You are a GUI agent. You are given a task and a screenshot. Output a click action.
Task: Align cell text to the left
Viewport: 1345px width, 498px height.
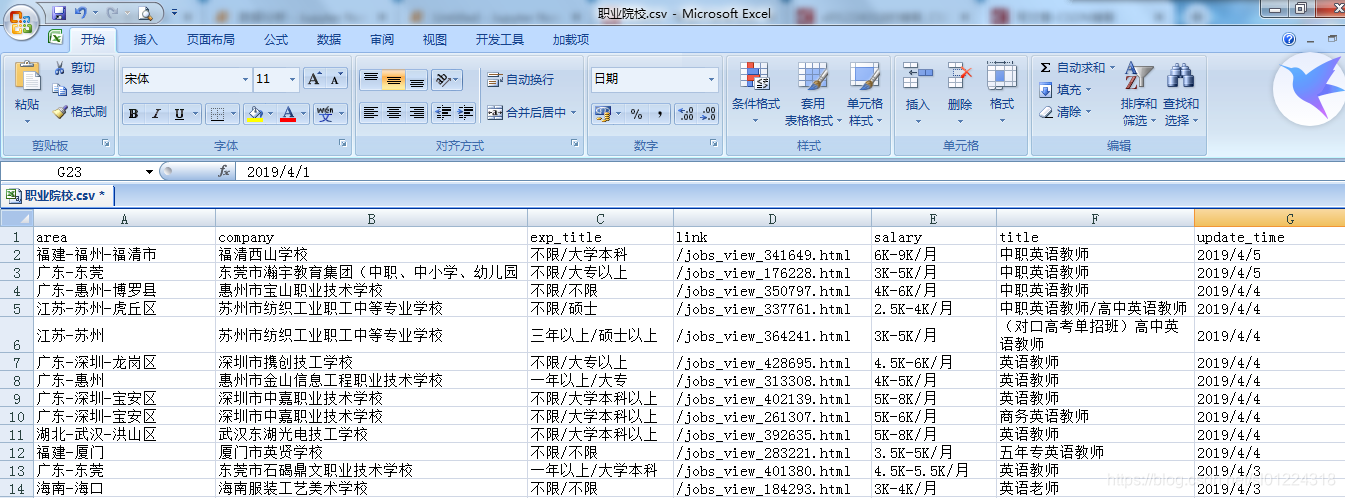(x=370, y=113)
